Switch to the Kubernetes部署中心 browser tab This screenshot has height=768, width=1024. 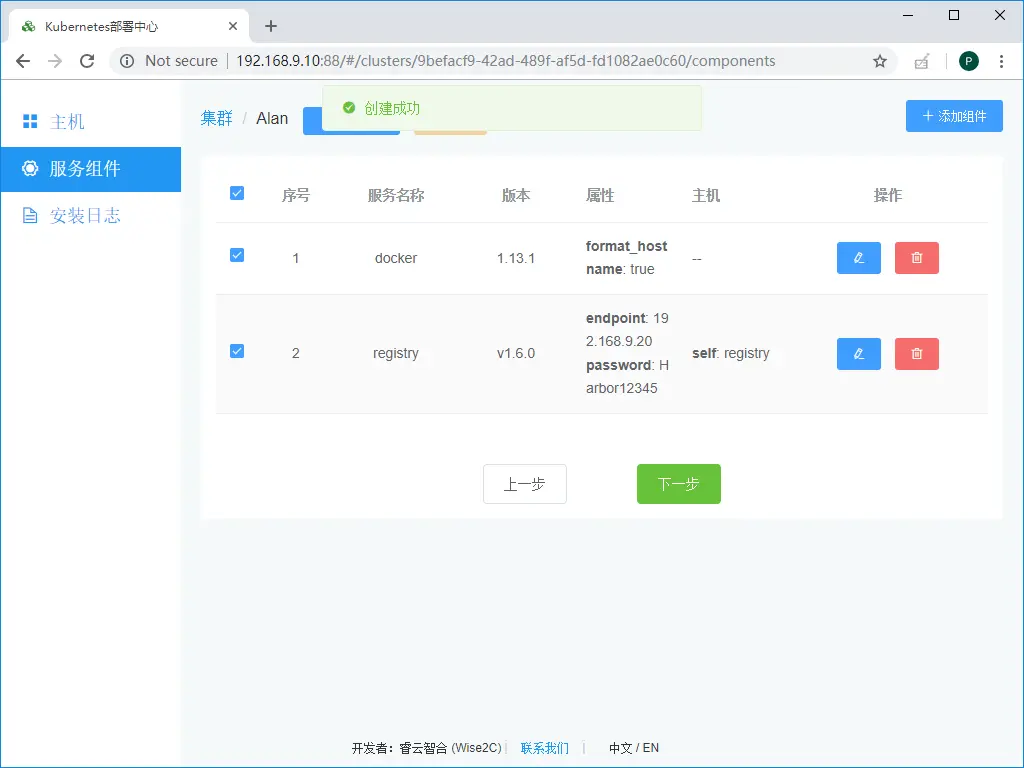click(x=129, y=26)
